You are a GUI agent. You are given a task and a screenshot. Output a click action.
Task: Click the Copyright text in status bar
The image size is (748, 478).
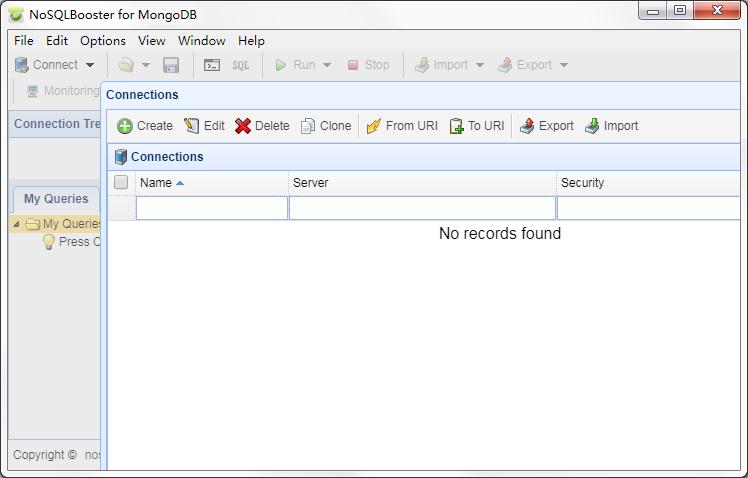[45, 455]
